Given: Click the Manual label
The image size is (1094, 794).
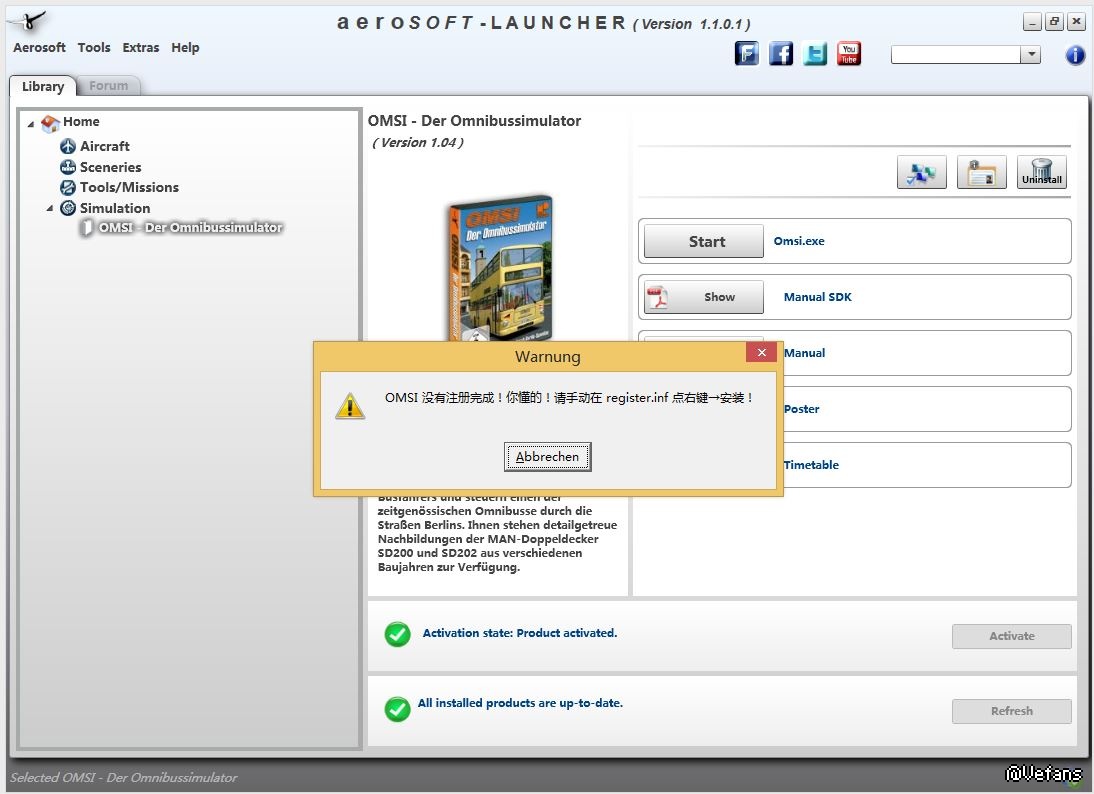Looking at the screenshot, I should click(x=804, y=353).
